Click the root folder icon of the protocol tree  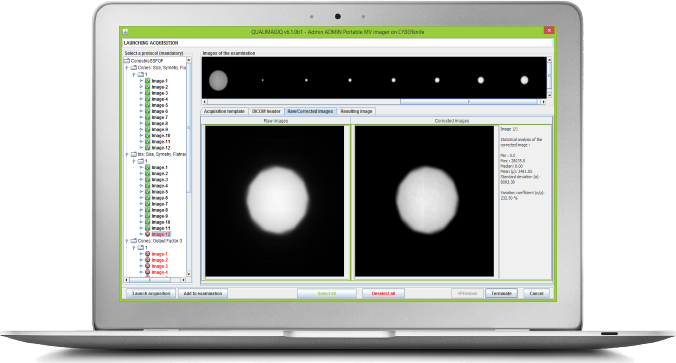pos(127,61)
